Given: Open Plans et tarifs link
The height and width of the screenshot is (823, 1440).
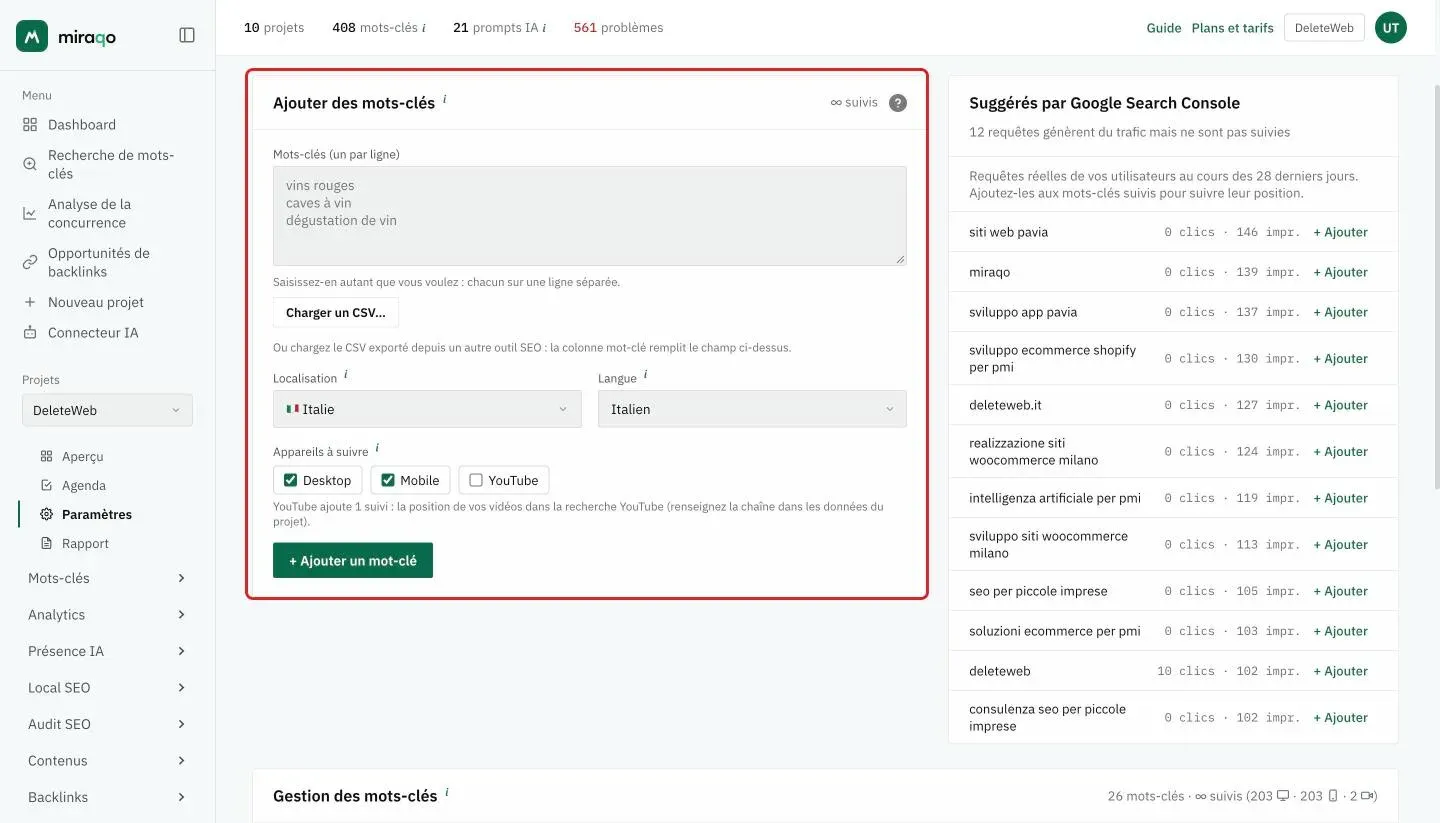Looking at the screenshot, I should click(1233, 28).
